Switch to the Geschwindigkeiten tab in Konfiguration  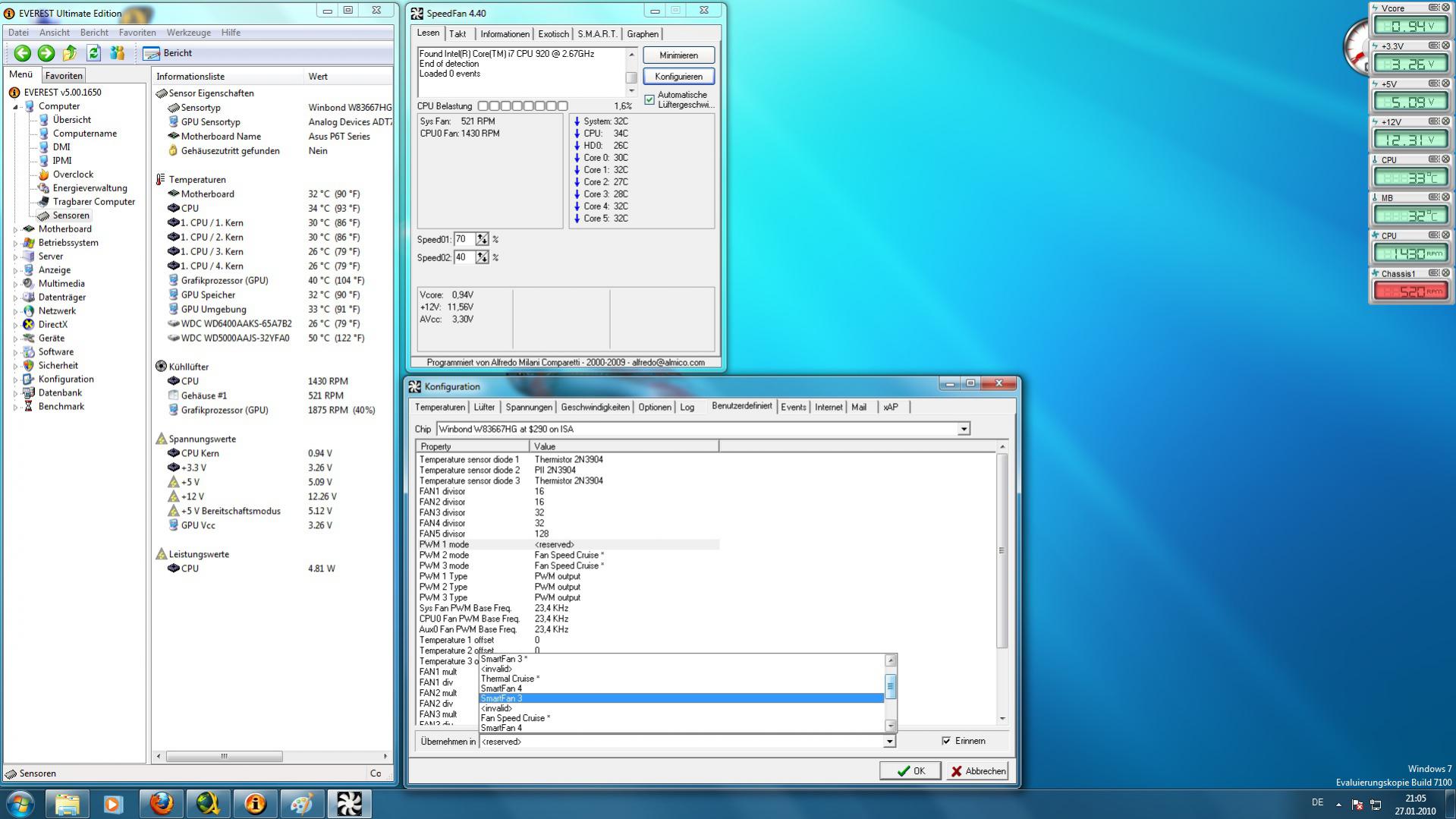click(596, 408)
